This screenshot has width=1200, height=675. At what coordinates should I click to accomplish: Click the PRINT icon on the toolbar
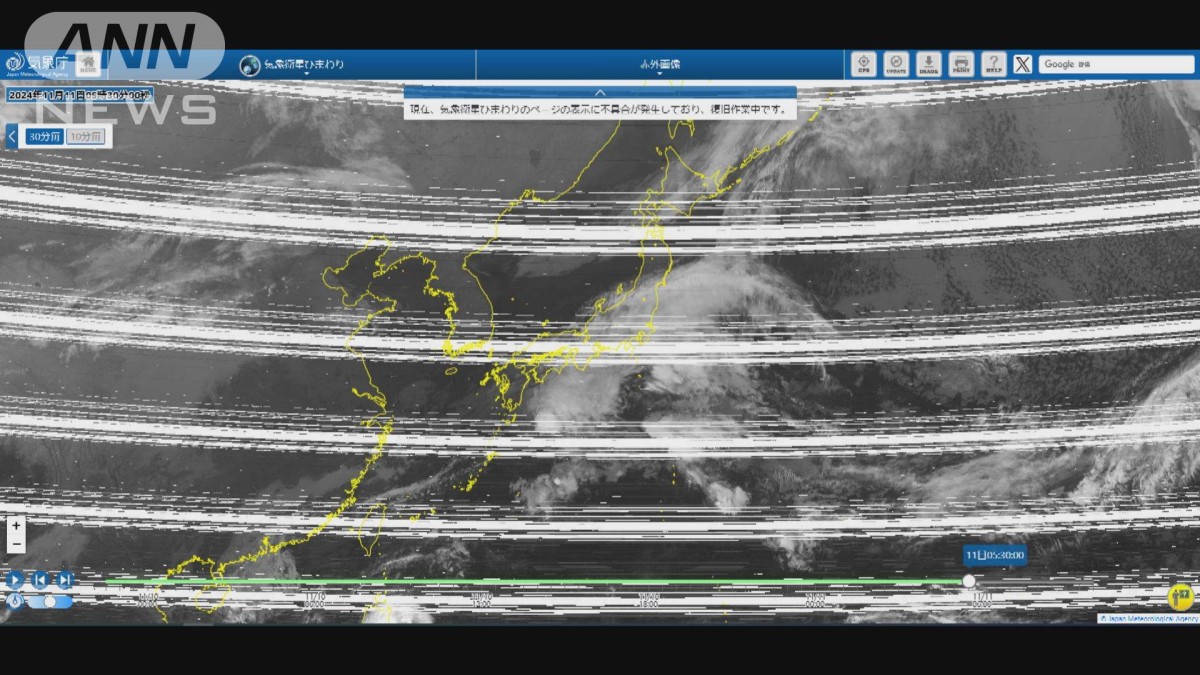tap(960, 64)
